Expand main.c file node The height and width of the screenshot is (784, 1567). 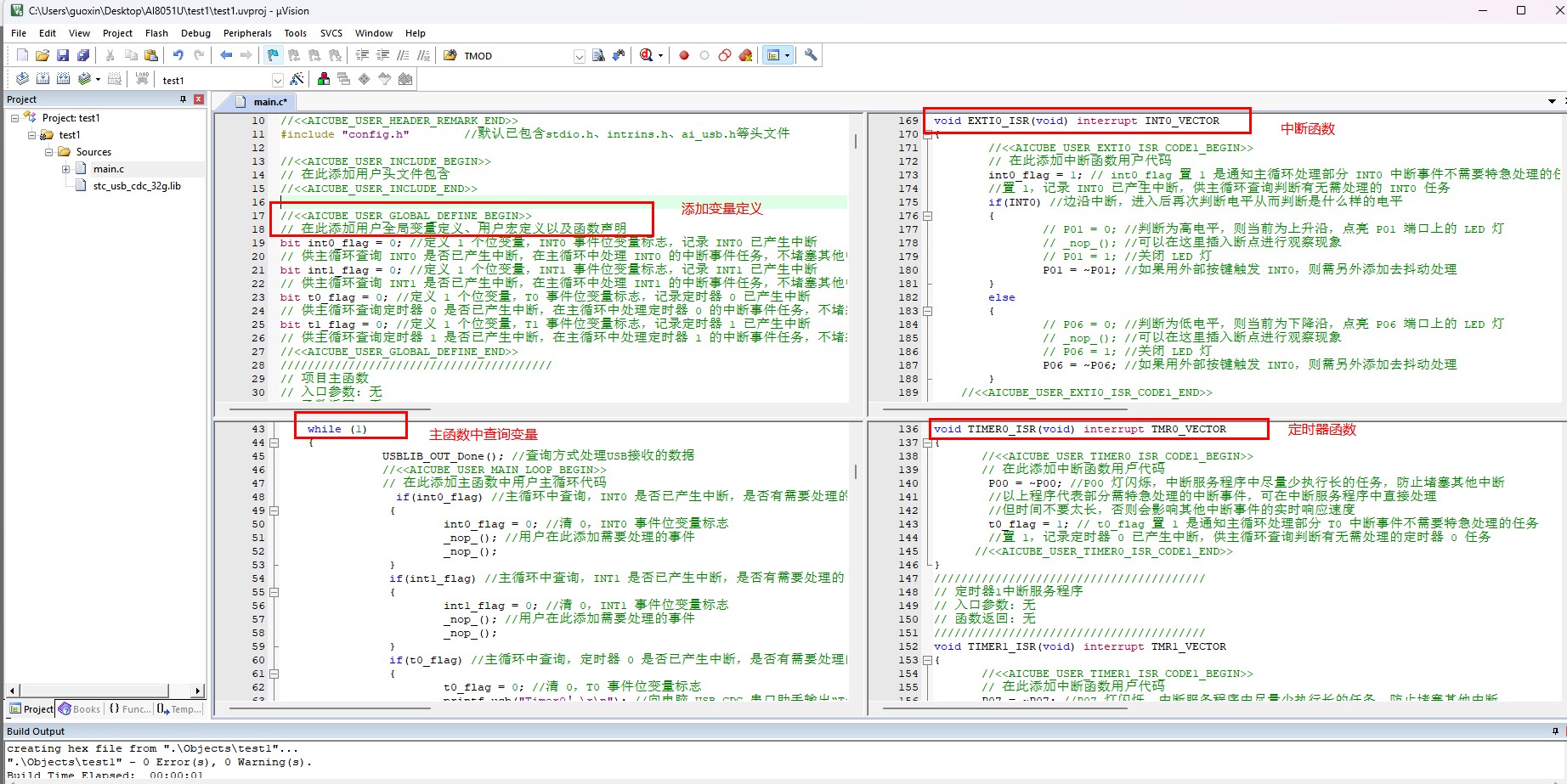pos(65,169)
